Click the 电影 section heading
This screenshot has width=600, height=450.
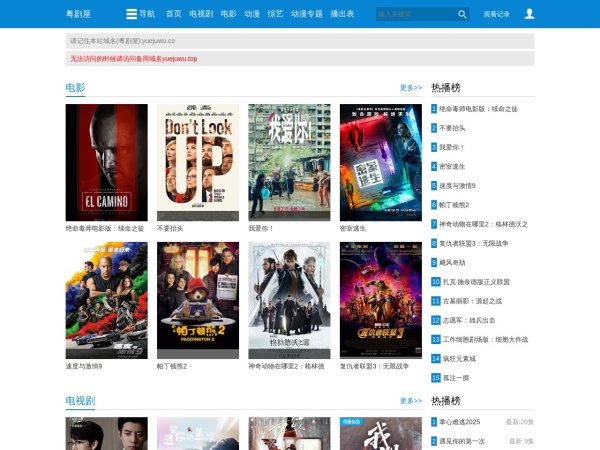(75, 88)
